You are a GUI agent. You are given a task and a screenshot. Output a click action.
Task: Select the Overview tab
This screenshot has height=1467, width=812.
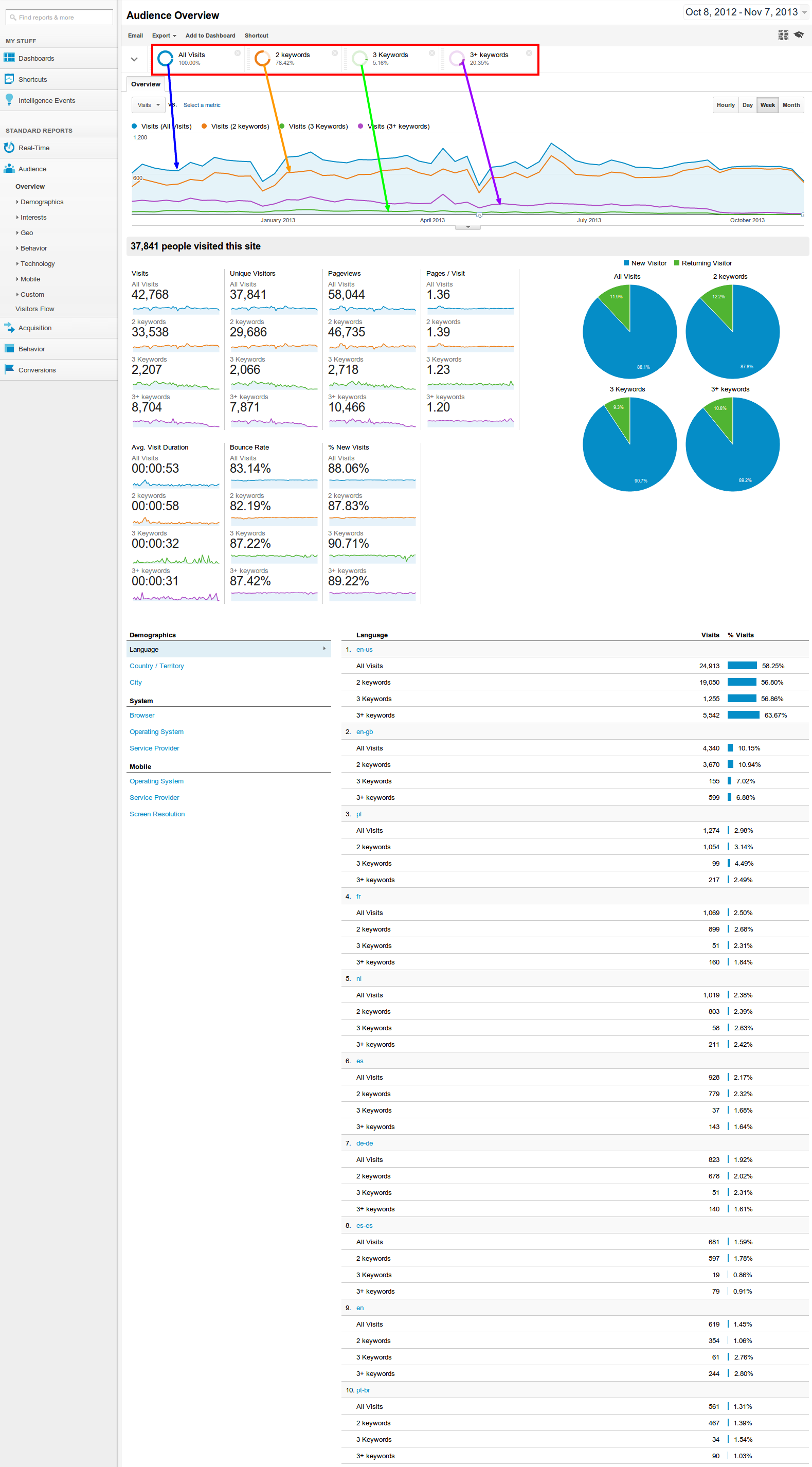tap(146, 84)
